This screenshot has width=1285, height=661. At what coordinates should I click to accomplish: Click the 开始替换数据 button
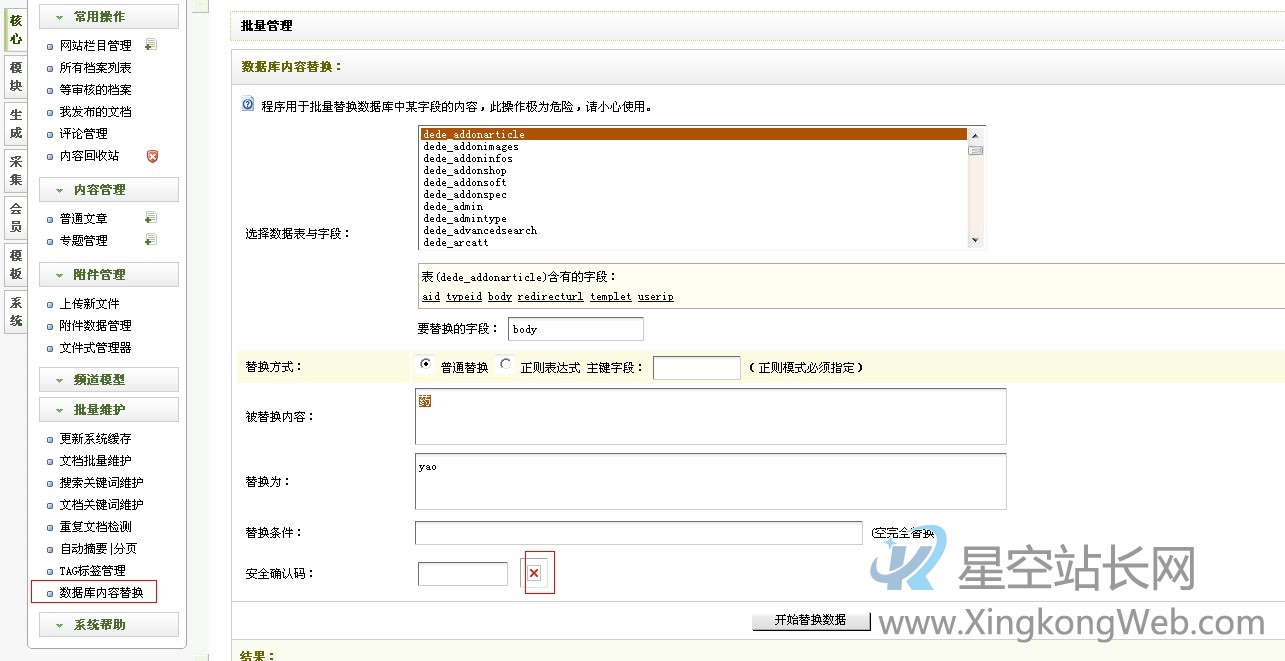click(811, 619)
